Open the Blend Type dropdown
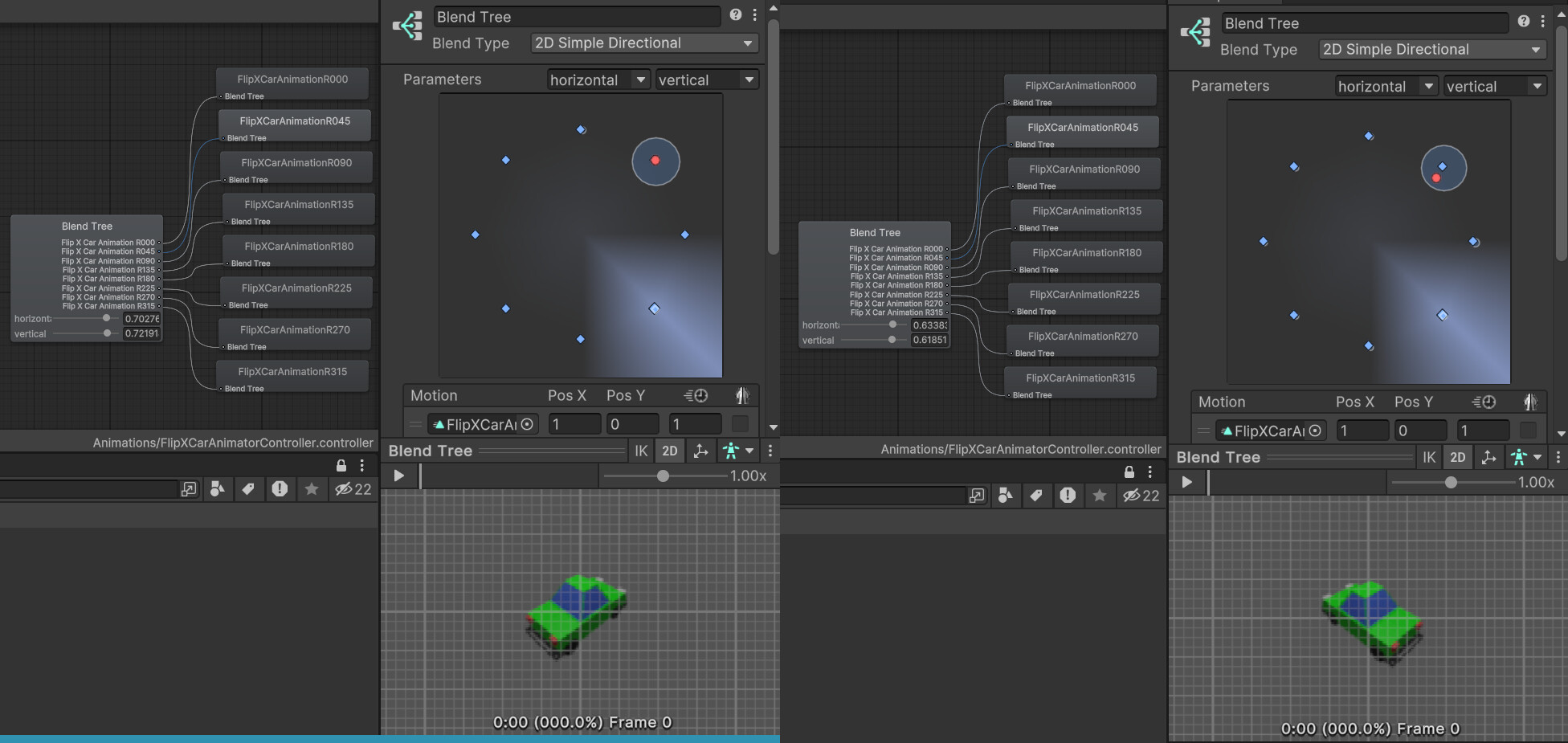Screen dimensions: 1568x743 (643, 43)
